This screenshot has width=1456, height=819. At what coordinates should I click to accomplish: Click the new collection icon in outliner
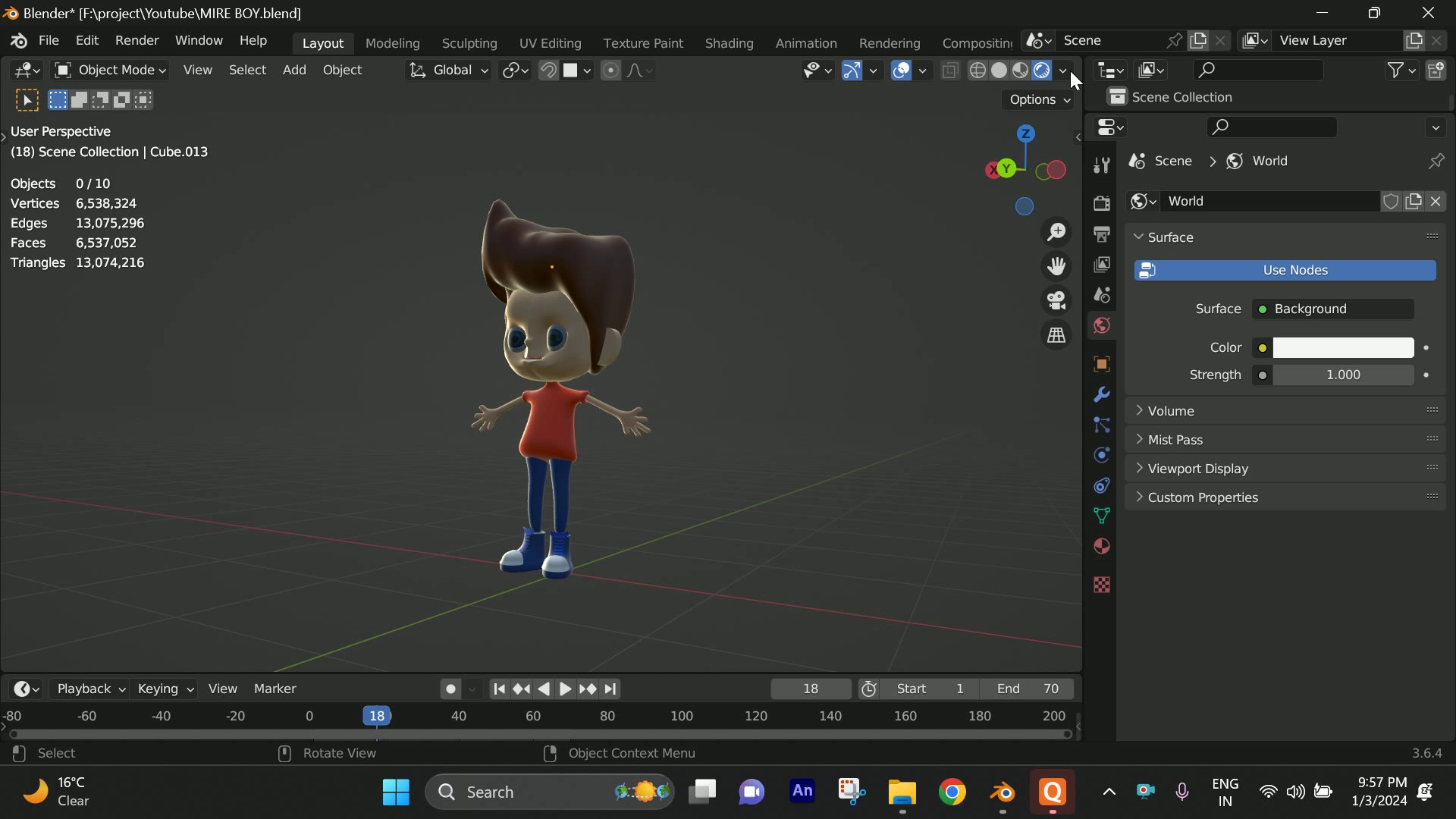(x=1436, y=71)
